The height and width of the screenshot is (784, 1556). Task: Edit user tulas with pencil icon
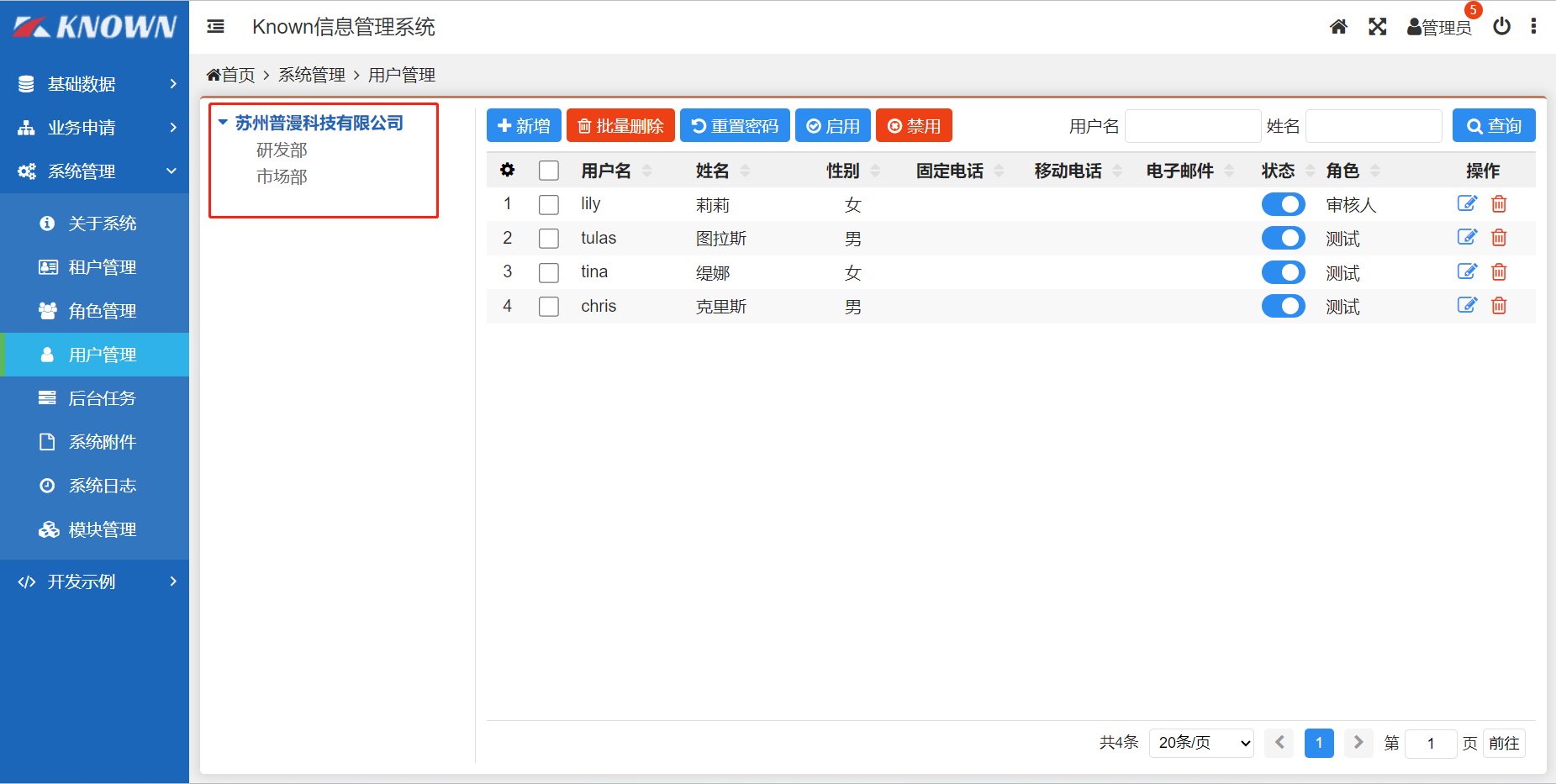[x=1467, y=237]
